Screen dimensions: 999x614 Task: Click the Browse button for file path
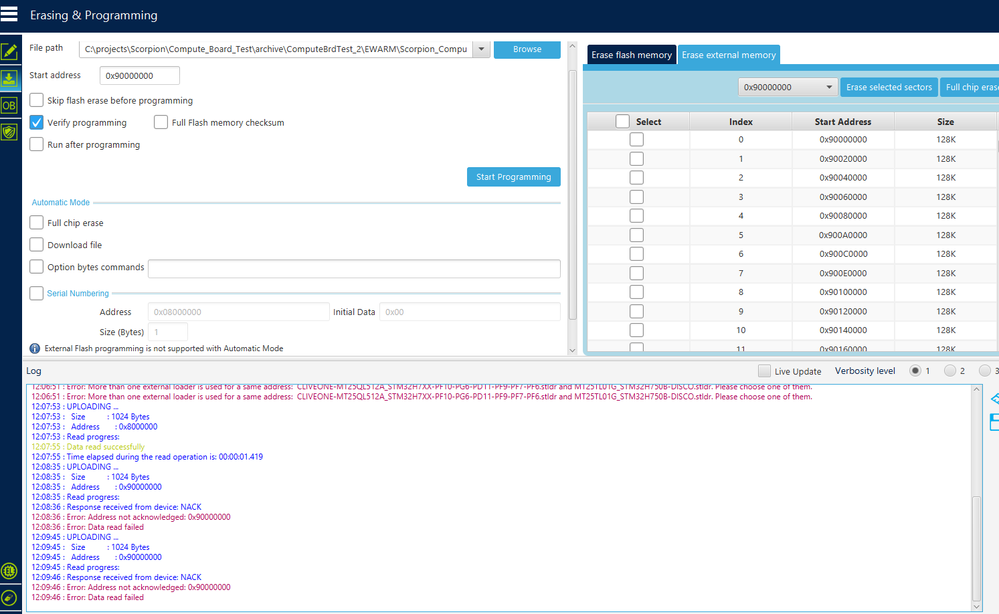(x=526, y=48)
